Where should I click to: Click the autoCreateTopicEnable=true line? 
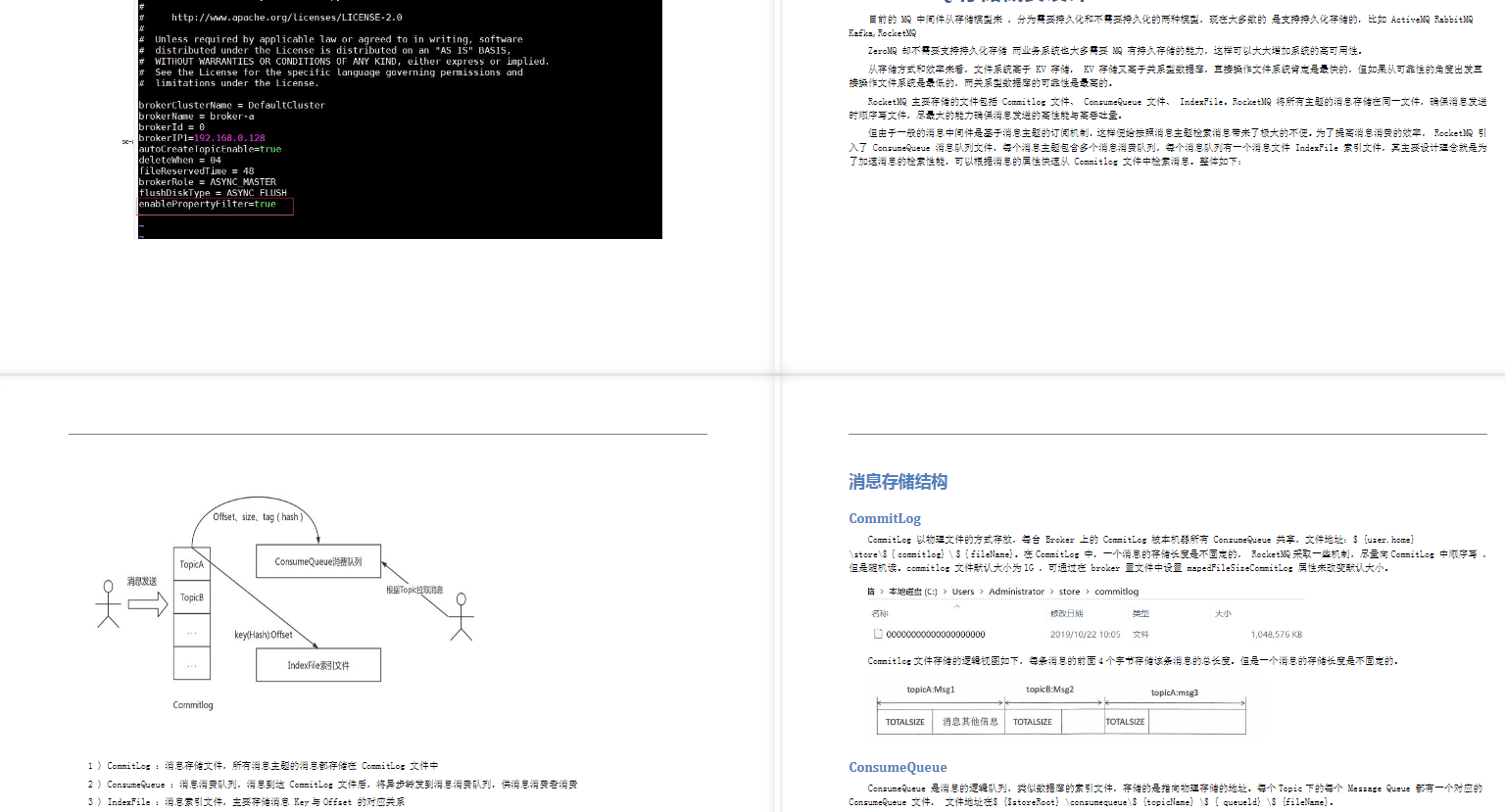point(210,149)
